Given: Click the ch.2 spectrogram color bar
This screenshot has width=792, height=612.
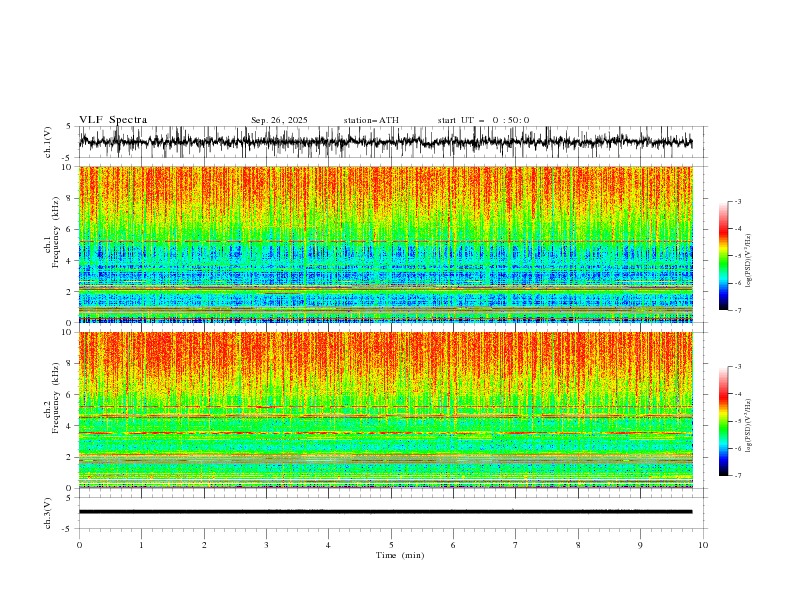Looking at the screenshot, I should [x=723, y=421].
